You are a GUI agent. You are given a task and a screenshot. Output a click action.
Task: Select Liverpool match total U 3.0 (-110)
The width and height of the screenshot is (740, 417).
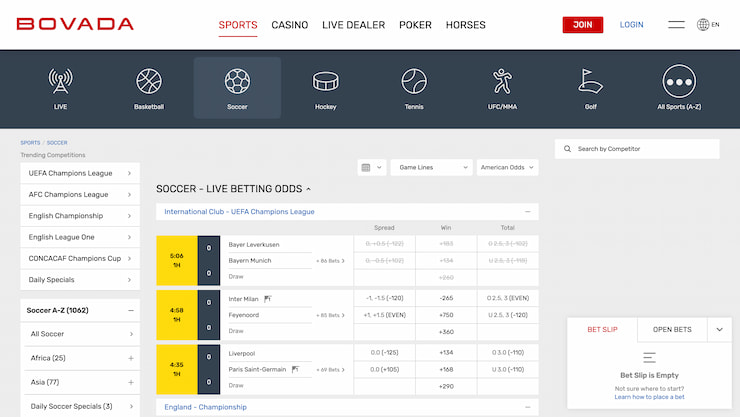point(508,369)
